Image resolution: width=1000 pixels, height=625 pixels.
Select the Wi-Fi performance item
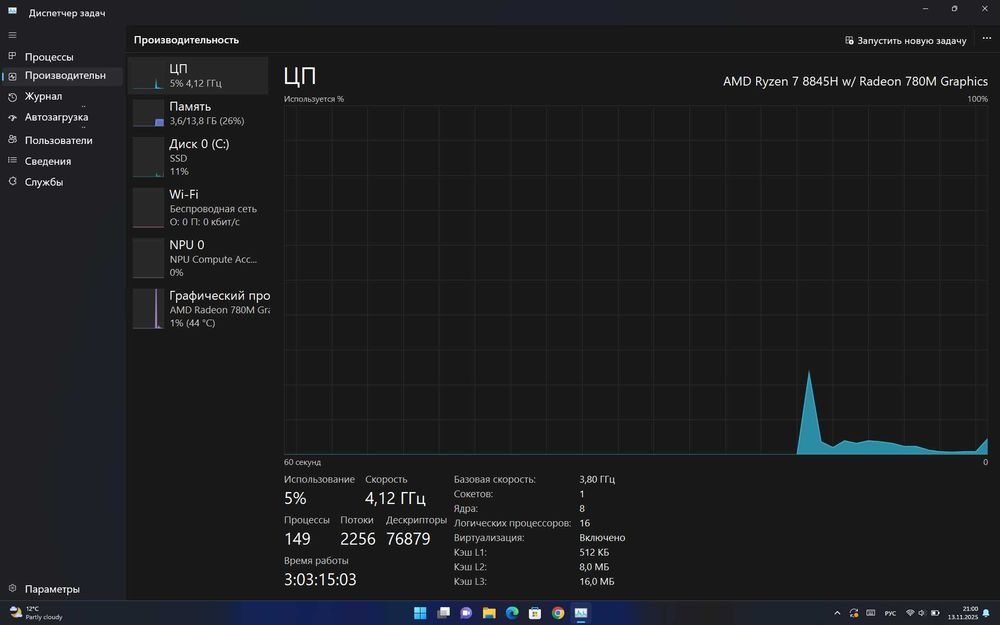(x=198, y=207)
